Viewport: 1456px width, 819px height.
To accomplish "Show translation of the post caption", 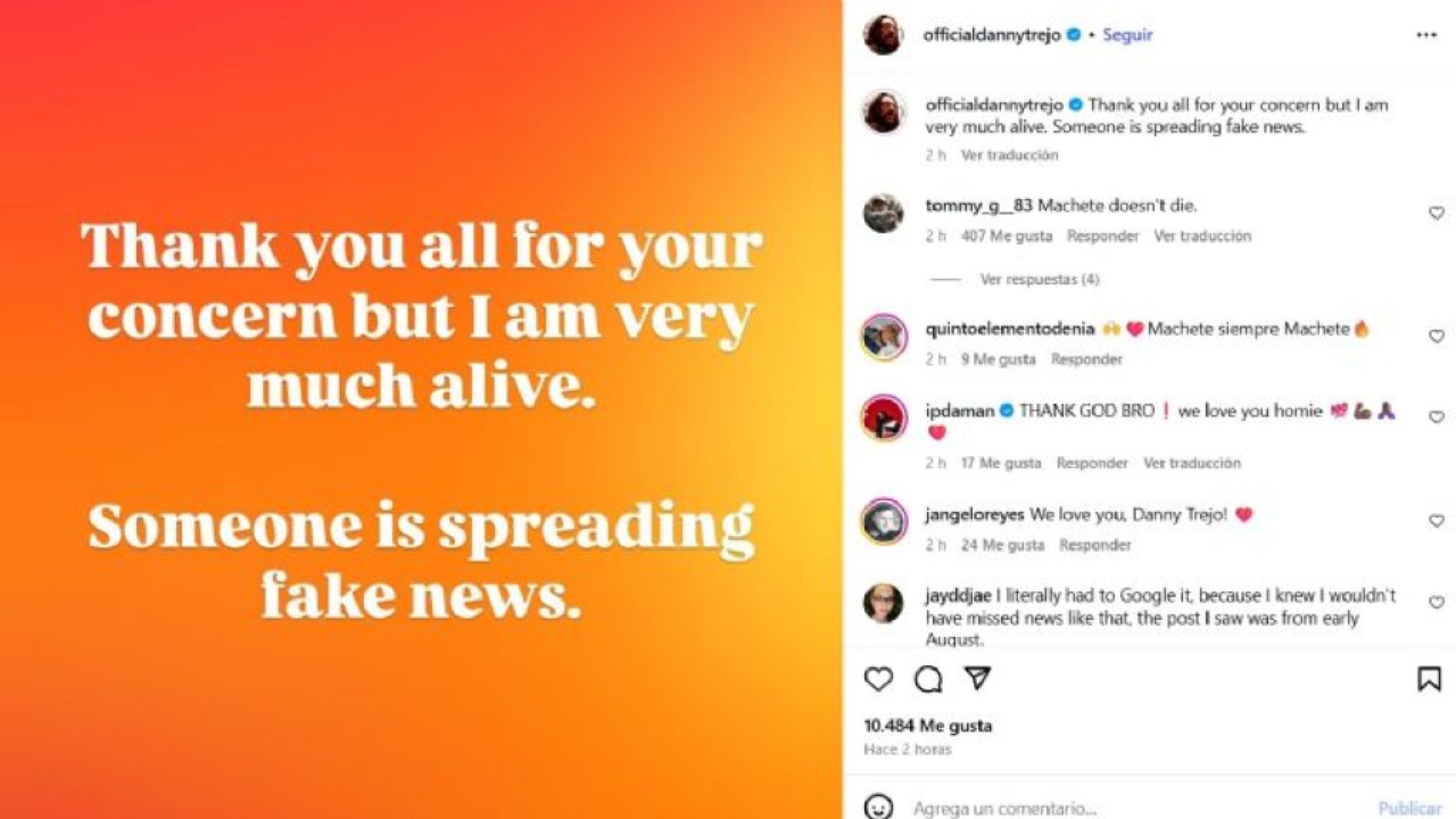I will [1010, 155].
